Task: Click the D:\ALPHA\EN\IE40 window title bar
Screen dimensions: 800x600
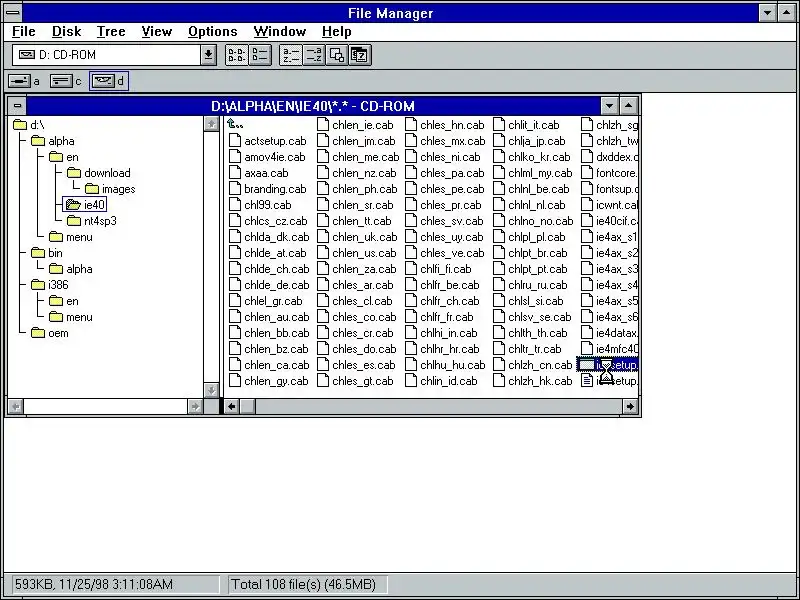Action: (x=313, y=106)
